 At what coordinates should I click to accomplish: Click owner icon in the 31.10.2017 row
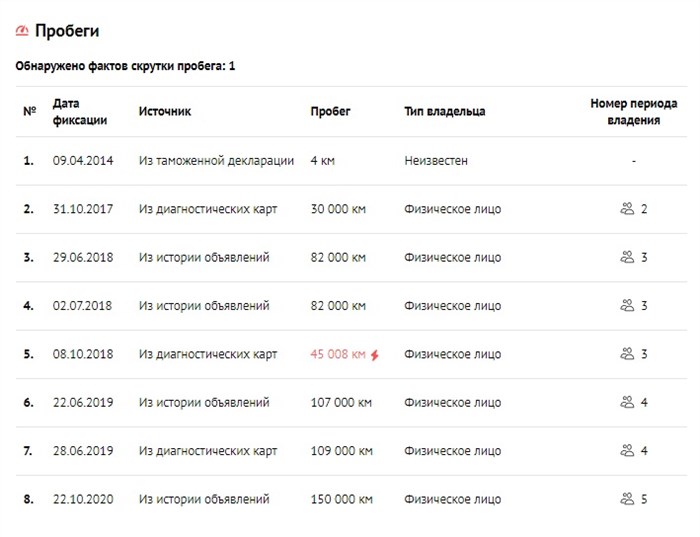[x=627, y=209]
